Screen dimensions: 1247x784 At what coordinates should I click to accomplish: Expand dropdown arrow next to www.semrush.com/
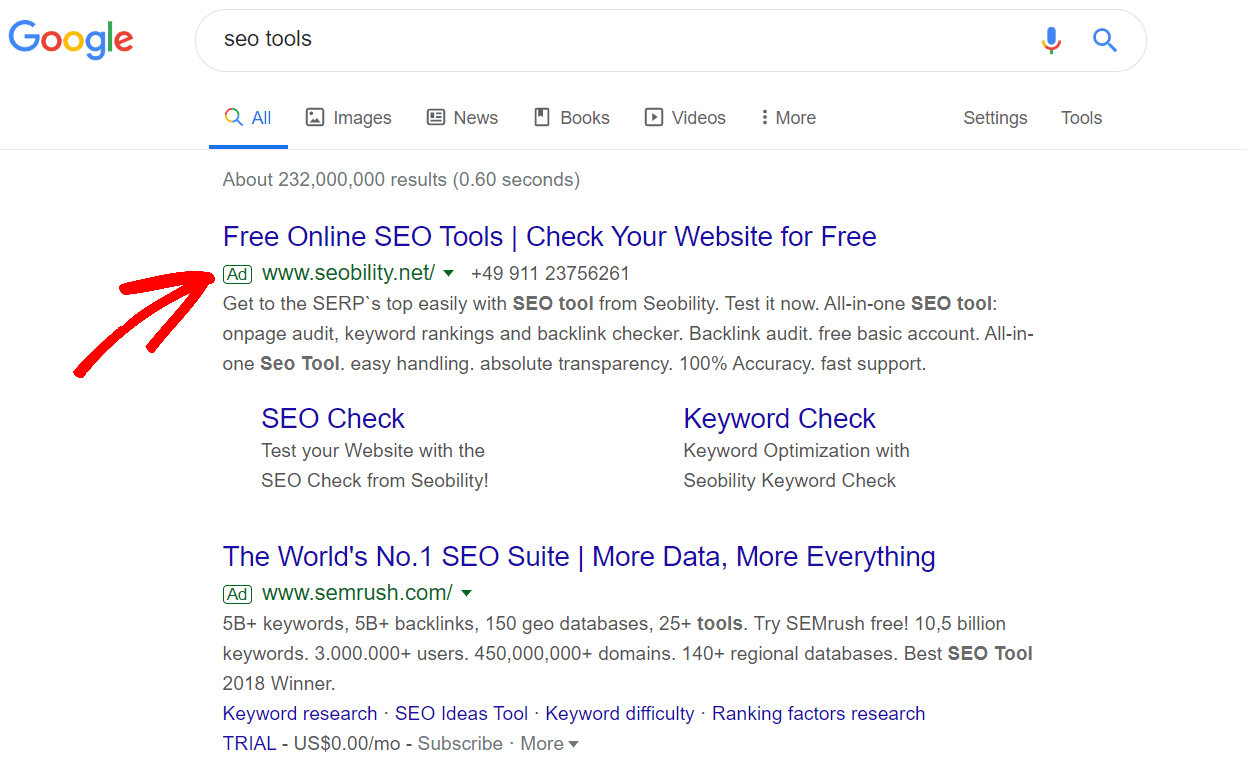pyautogui.click(x=466, y=593)
